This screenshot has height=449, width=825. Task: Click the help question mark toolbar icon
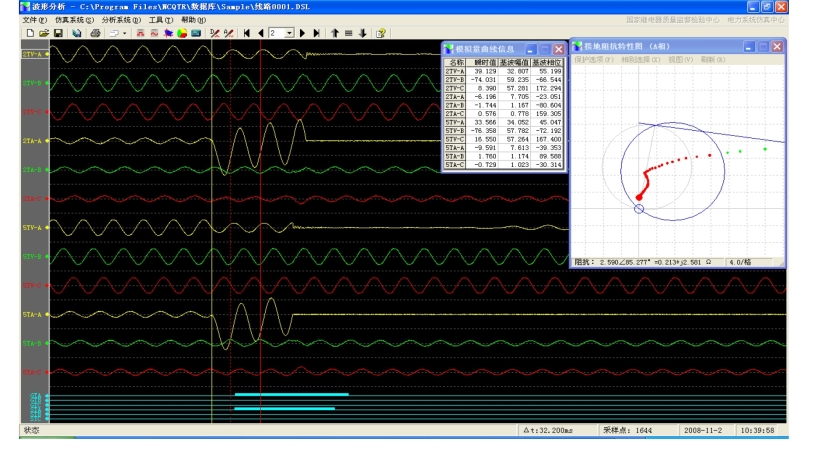tap(381, 33)
